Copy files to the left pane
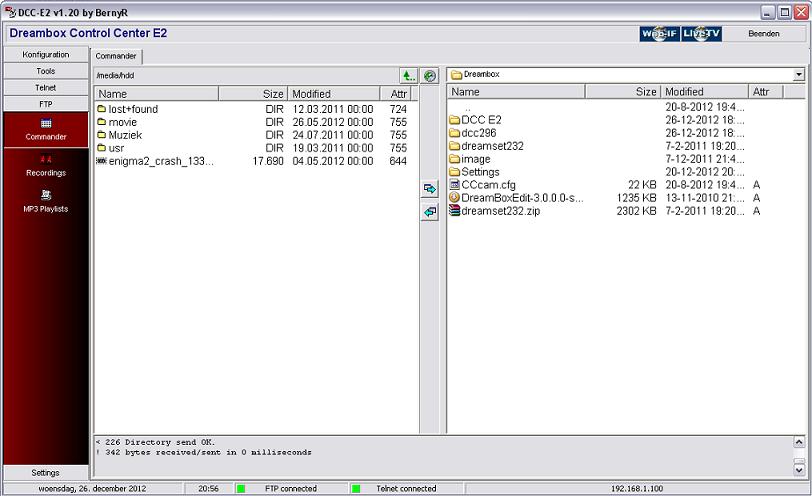This screenshot has height=496, width=812. coord(429,212)
